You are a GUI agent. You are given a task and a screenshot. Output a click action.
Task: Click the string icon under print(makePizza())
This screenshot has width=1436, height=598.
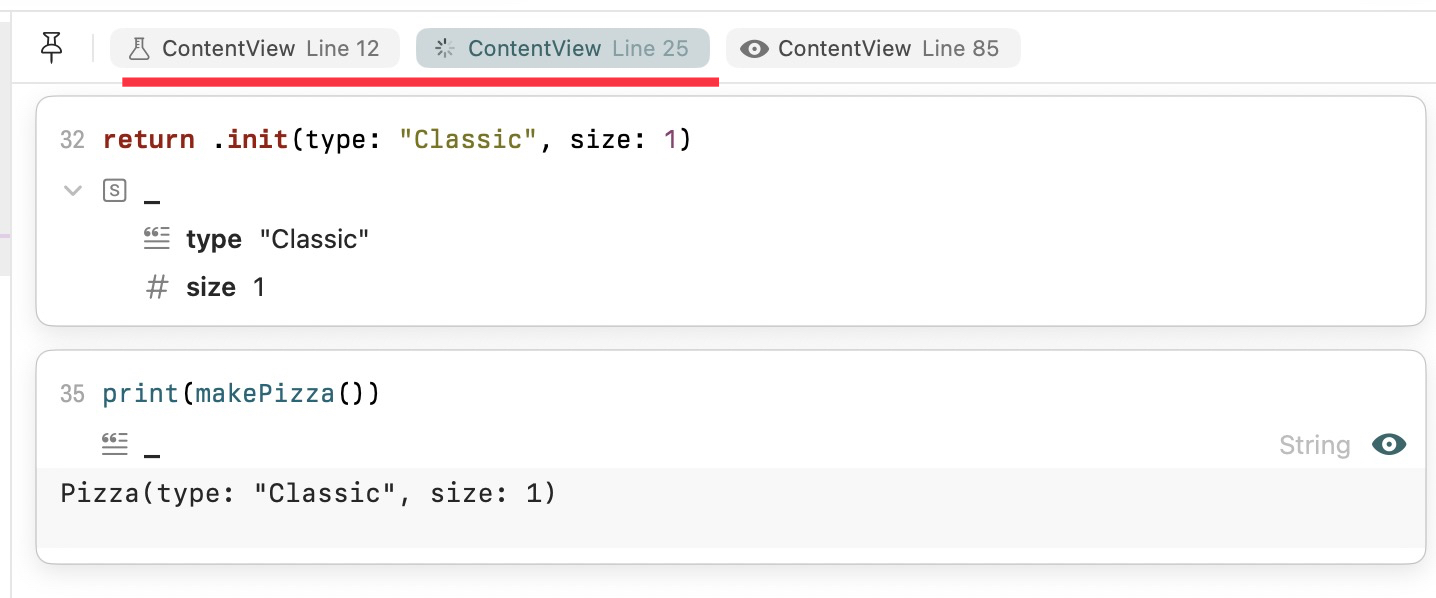point(115,444)
